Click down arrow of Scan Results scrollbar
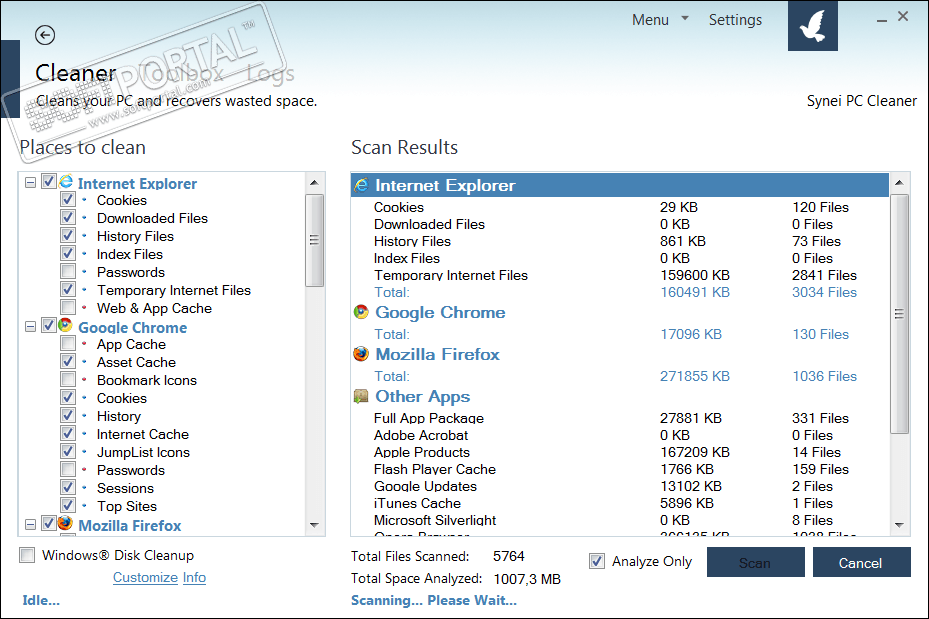Screen dimensions: 929x619 click(x=899, y=525)
